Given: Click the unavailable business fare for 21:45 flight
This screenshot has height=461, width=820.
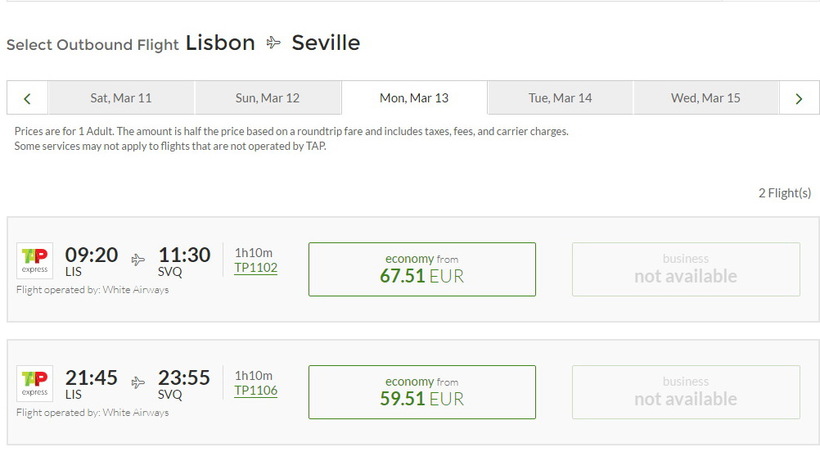Looking at the screenshot, I should [685, 392].
